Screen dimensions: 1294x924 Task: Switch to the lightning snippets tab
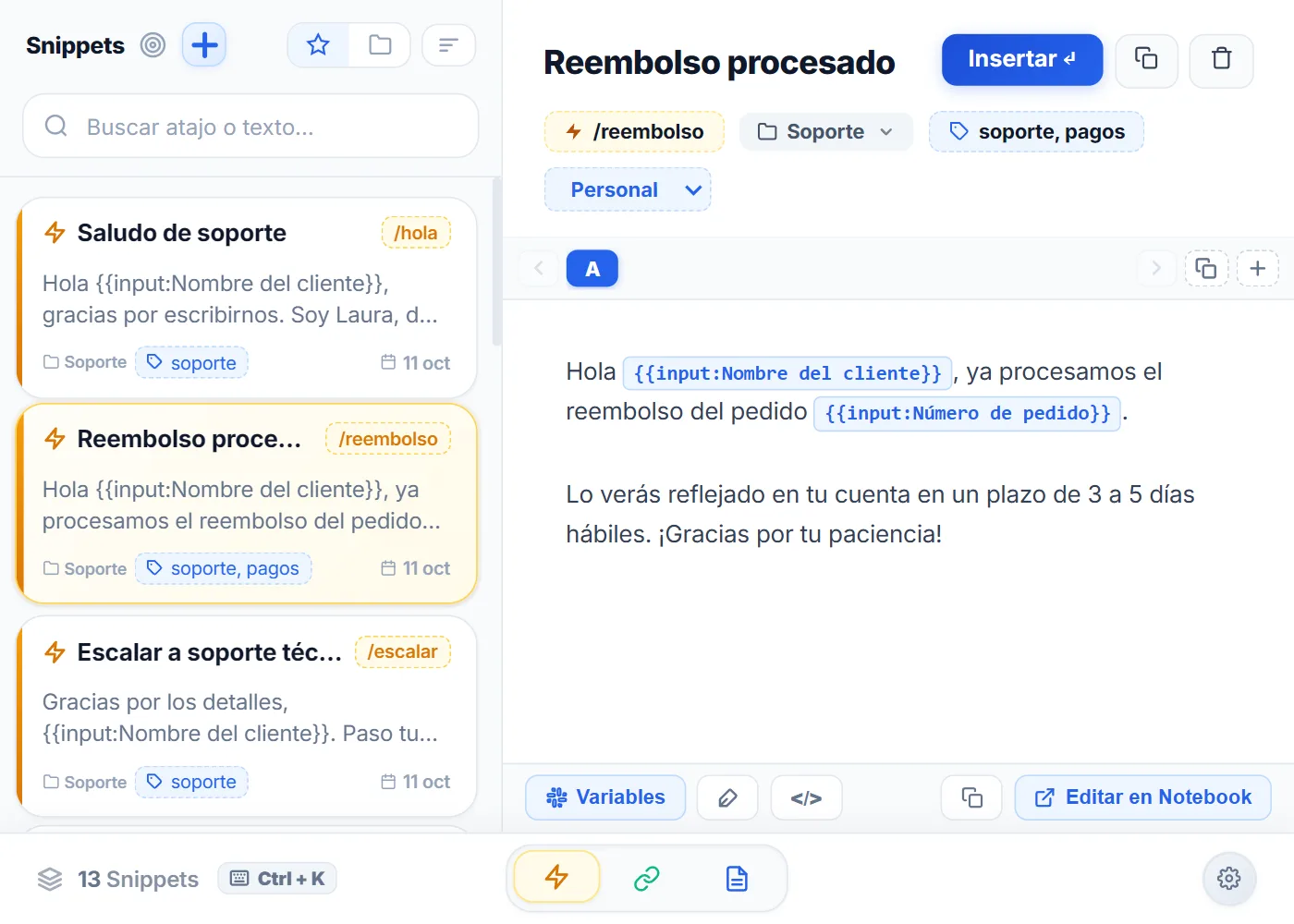[556, 877]
